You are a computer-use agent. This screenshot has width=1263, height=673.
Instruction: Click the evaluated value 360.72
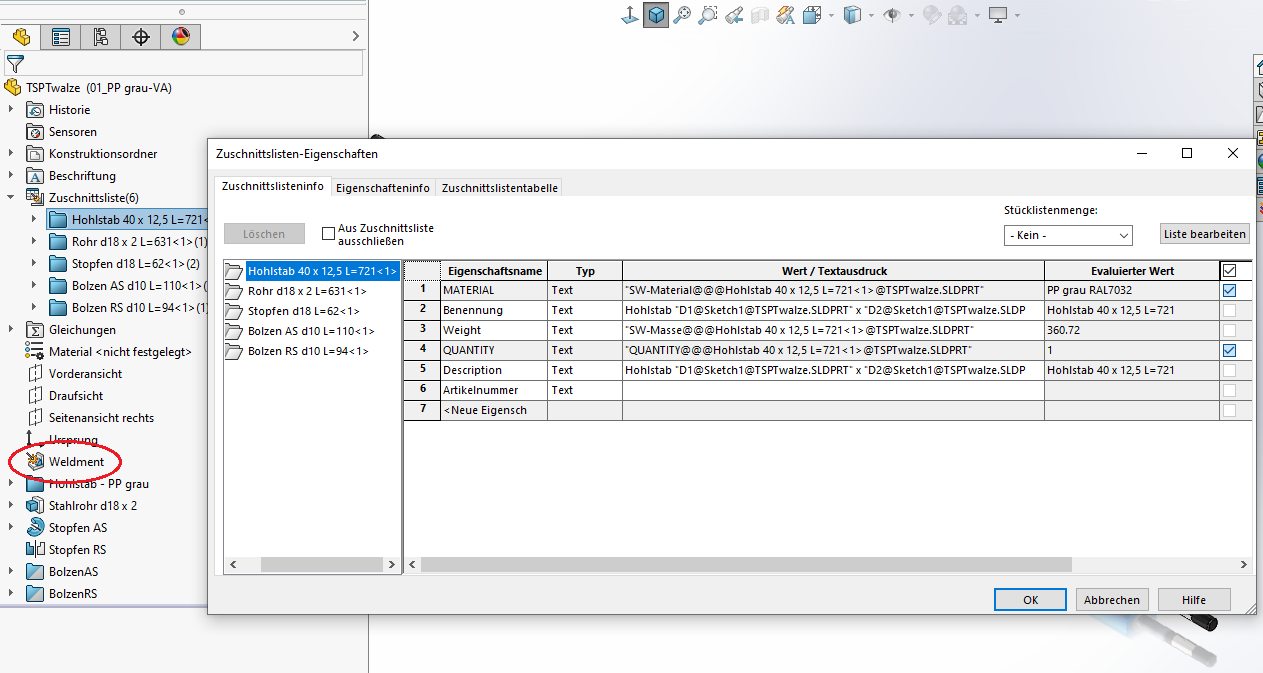[1132, 330]
